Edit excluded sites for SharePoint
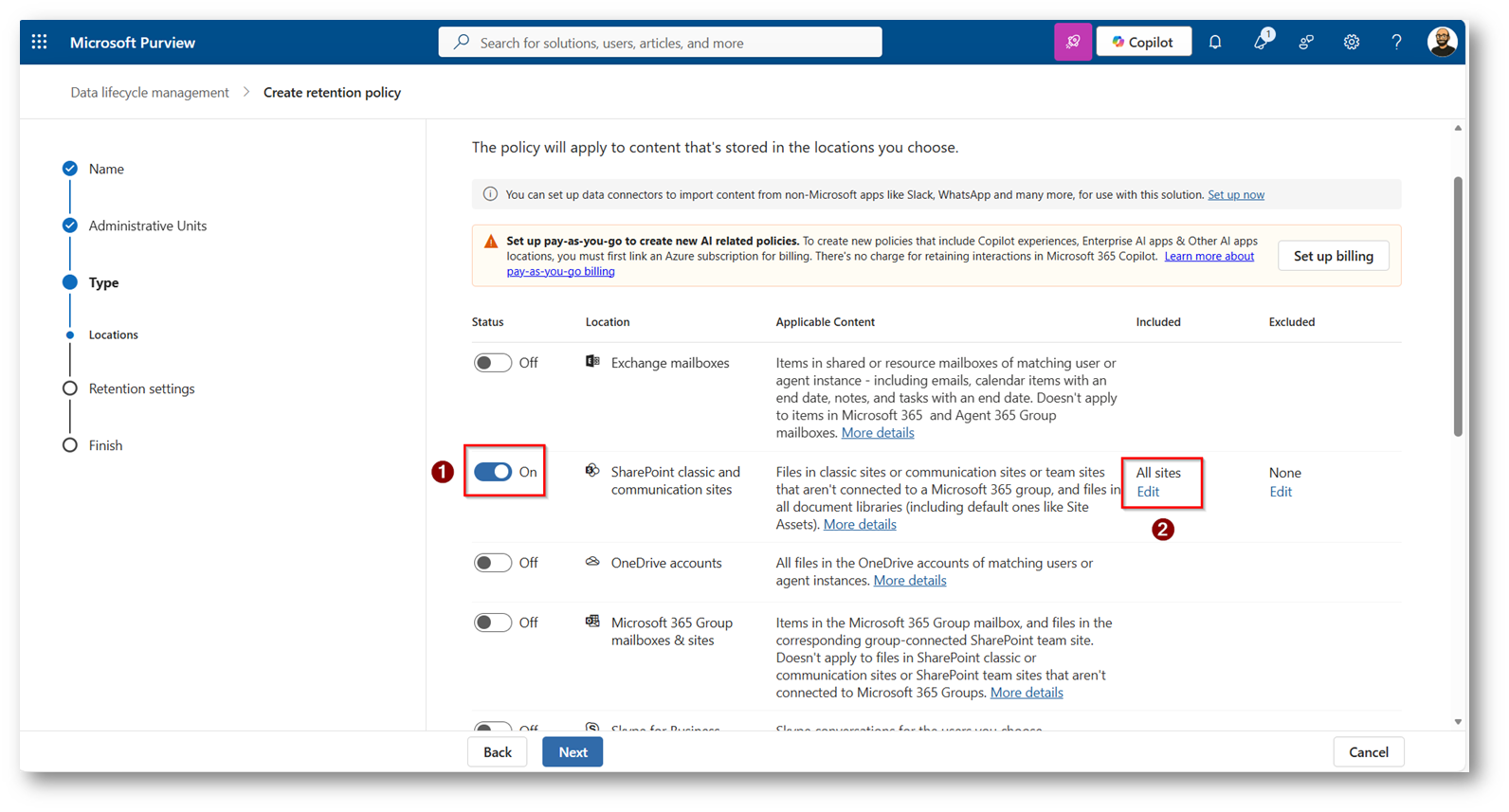The image size is (1509, 812). pyautogui.click(x=1281, y=491)
